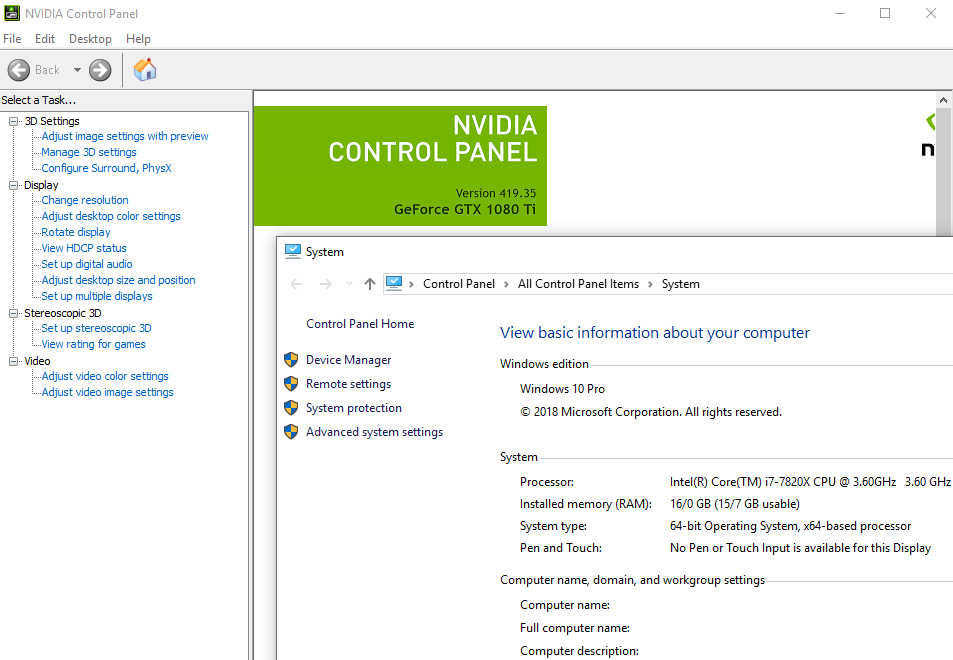This screenshot has width=953, height=660.
Task: Open Adjust video color settings
Action: [105, 376]
